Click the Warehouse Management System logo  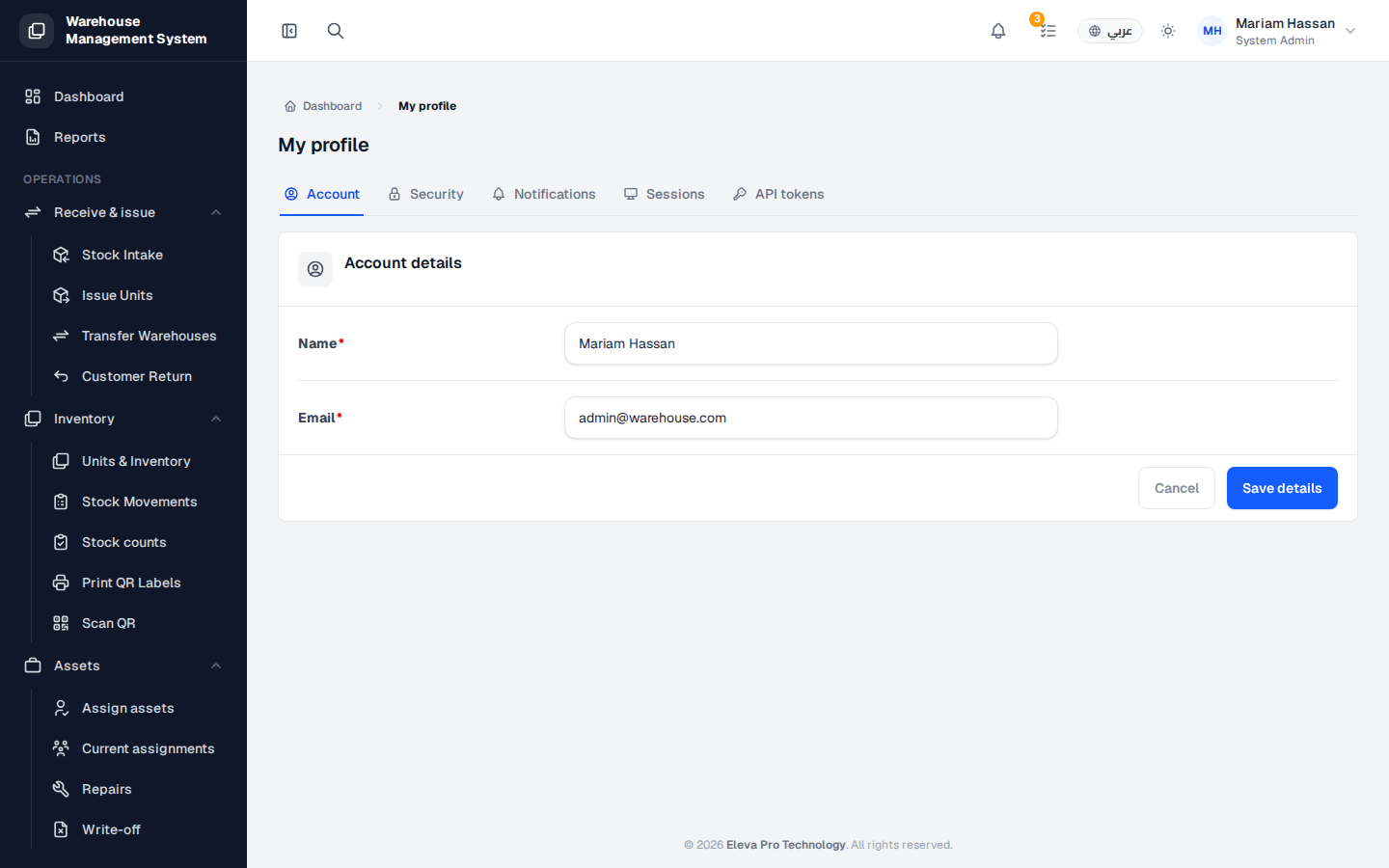[37, 31]
